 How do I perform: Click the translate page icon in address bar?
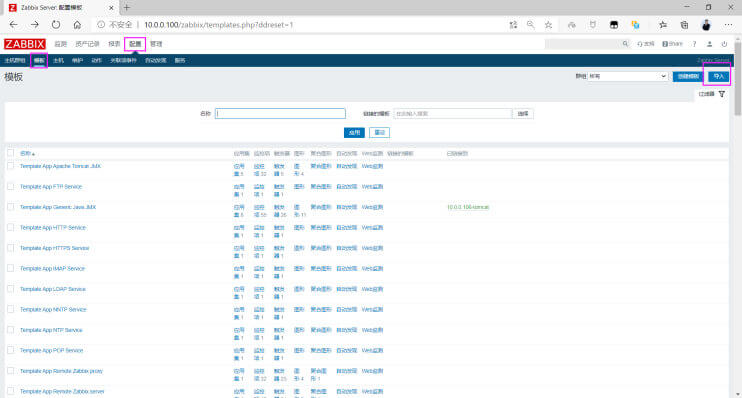[513, 25]
